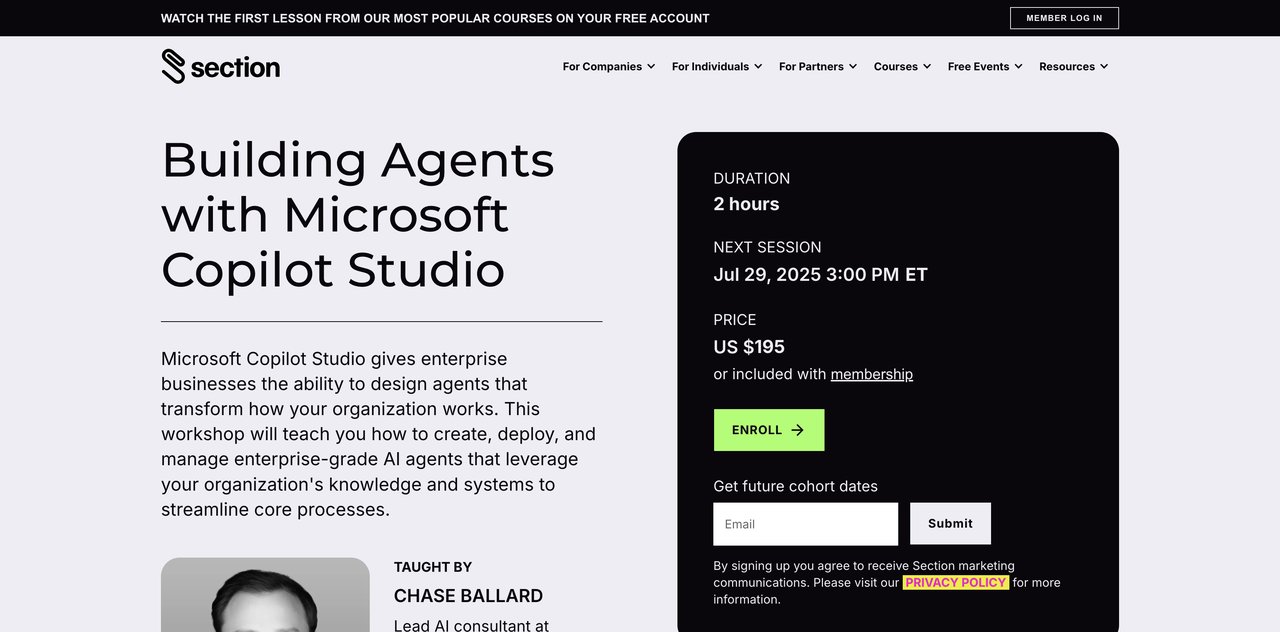1280x632 pixels.
Task: Expand the chevron next to Resources
Action: 1104,67
